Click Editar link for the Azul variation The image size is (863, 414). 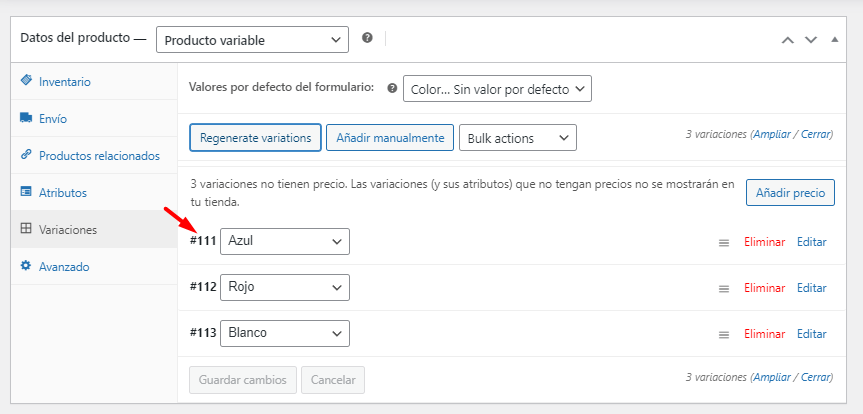[812, 242]
